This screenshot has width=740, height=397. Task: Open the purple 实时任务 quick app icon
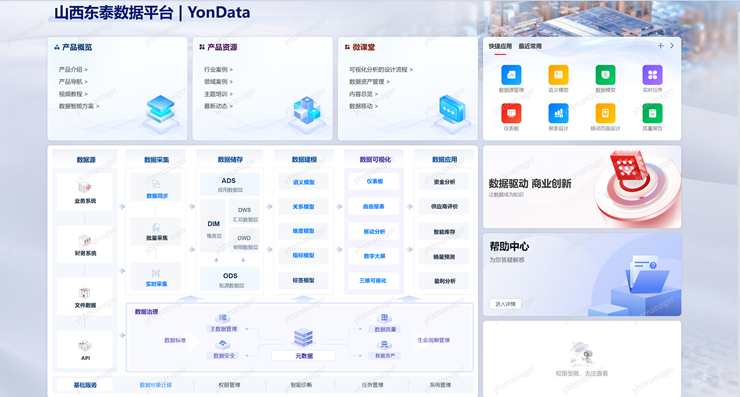(x=653, y=75)
